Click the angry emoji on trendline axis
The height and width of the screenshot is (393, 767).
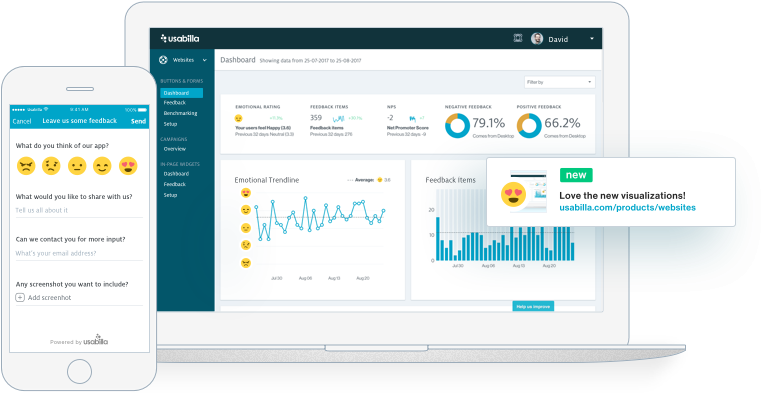pos(246,263)
